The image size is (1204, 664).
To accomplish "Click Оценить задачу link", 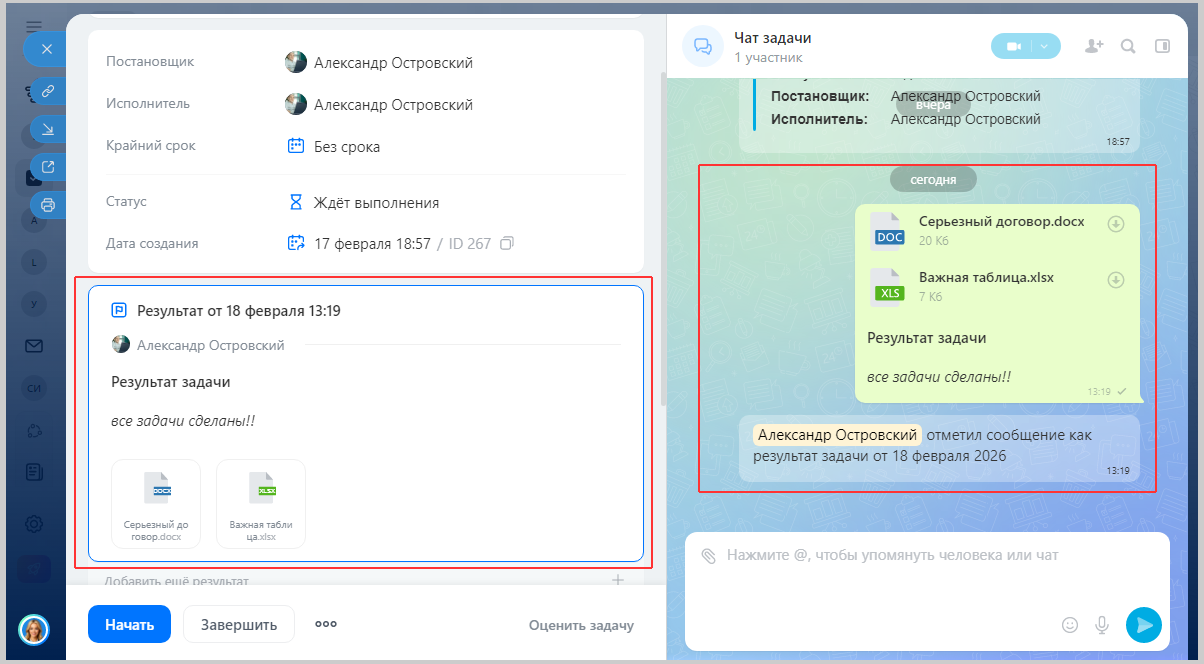I will [x=581, y=625].
